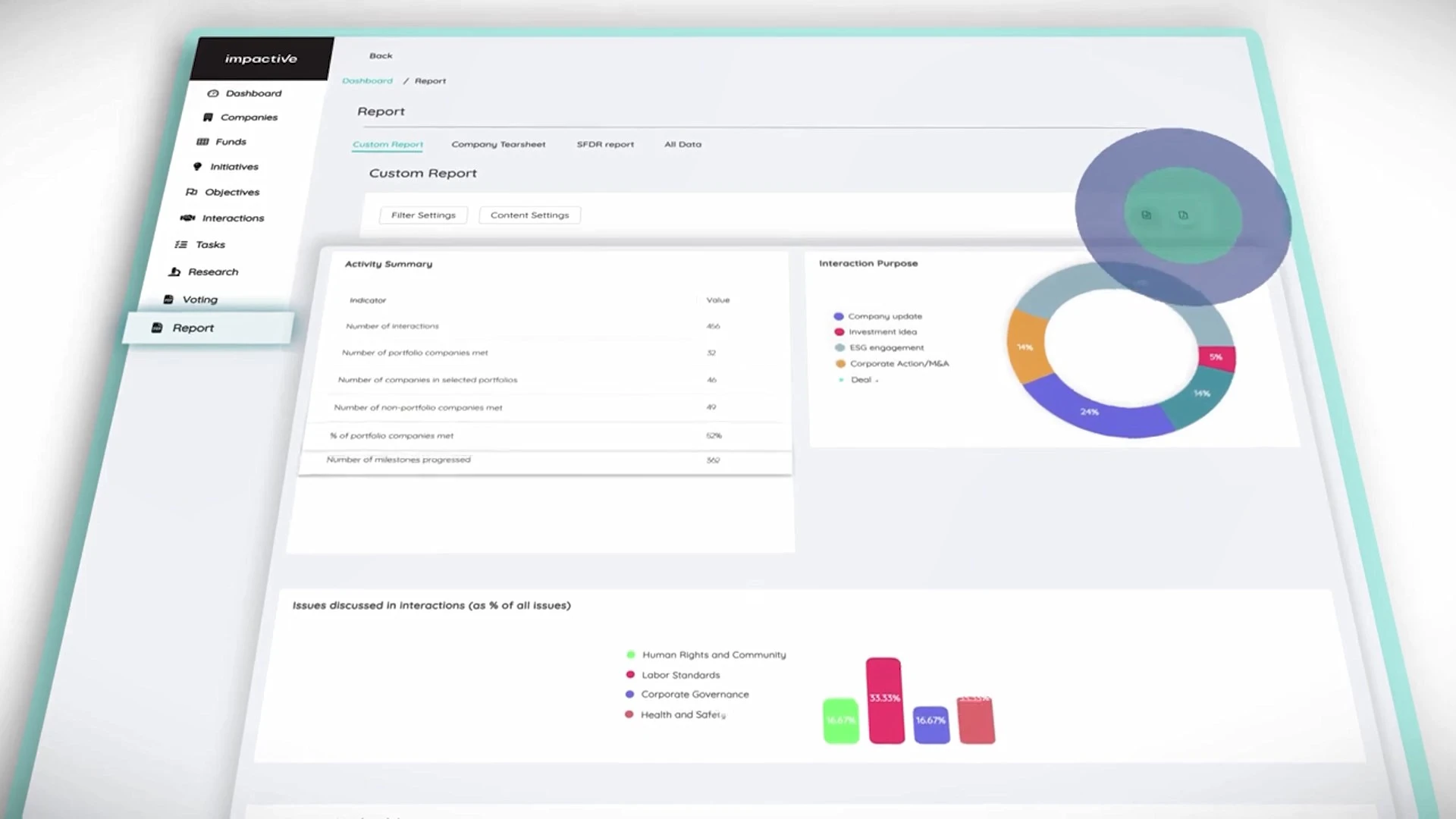Click the Back link

tap(381, 56)
